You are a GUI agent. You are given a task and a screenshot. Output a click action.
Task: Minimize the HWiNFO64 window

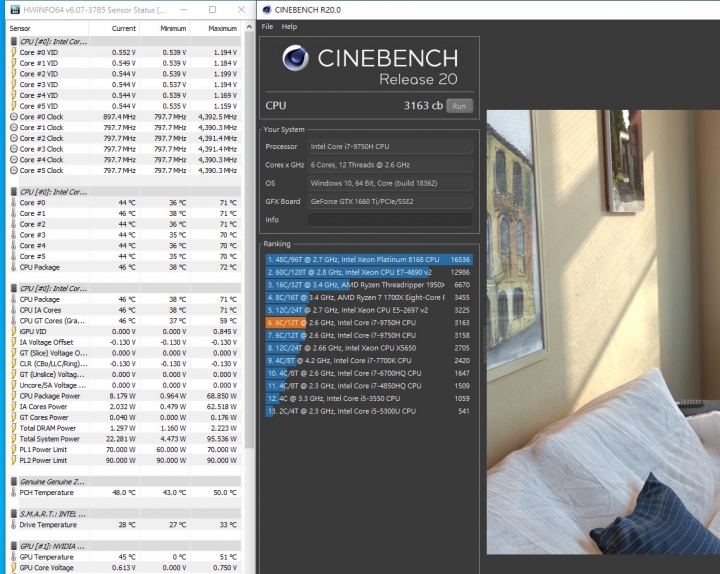click(x=184, y=10)
